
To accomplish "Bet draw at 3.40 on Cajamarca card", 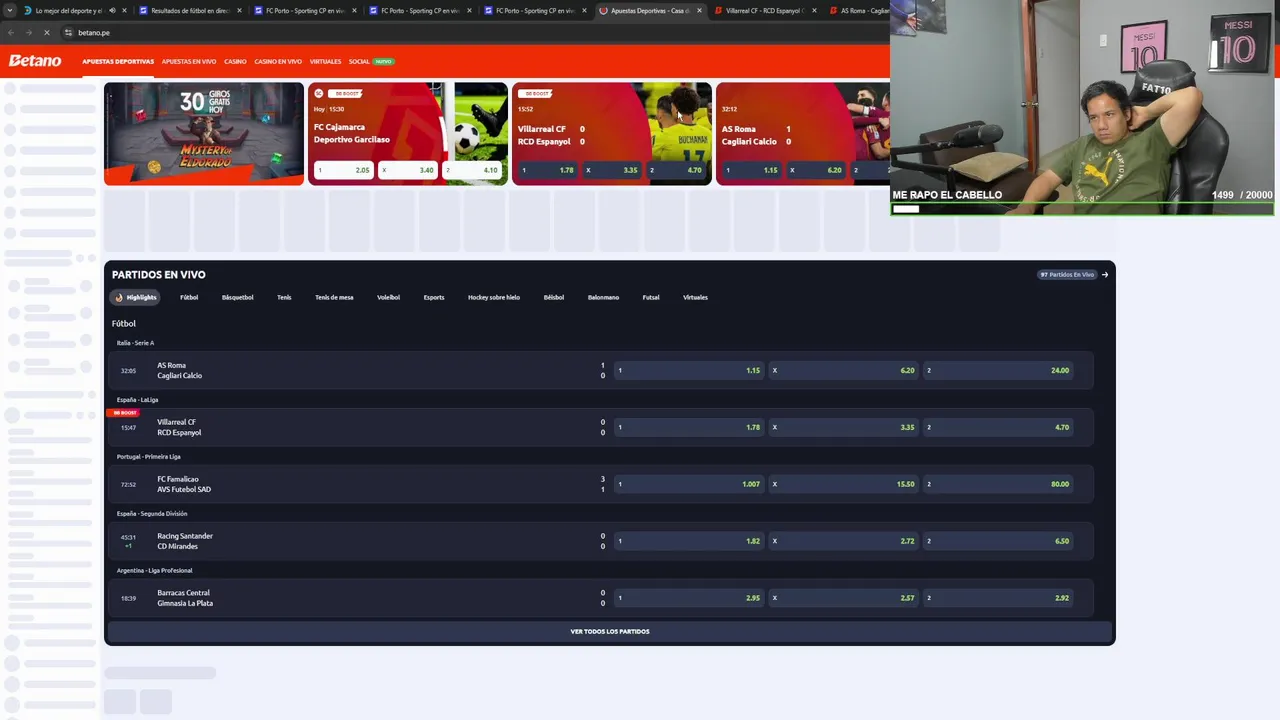I will click(x=407, y=170).
